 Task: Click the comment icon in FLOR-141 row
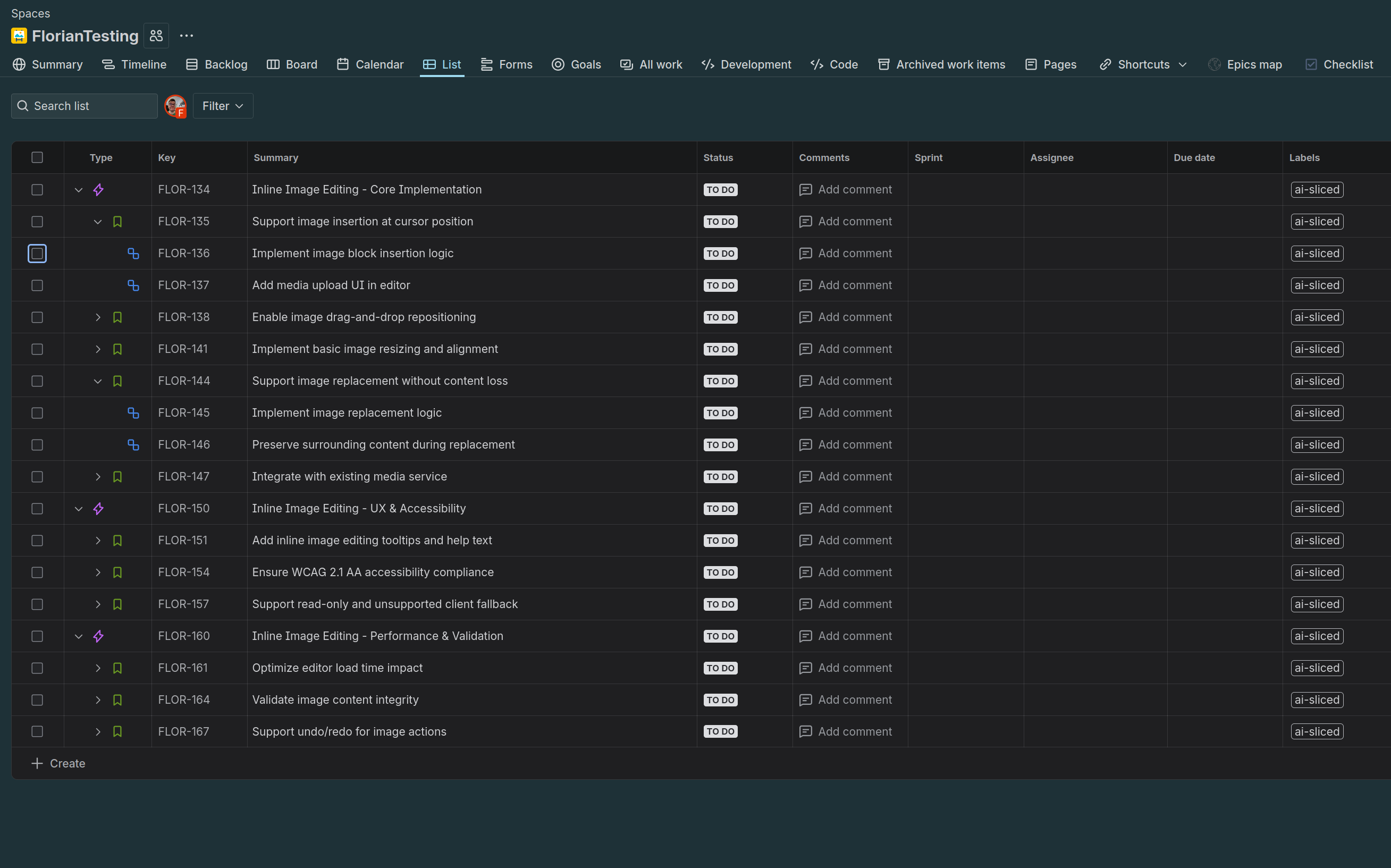[x=805, y=349]
